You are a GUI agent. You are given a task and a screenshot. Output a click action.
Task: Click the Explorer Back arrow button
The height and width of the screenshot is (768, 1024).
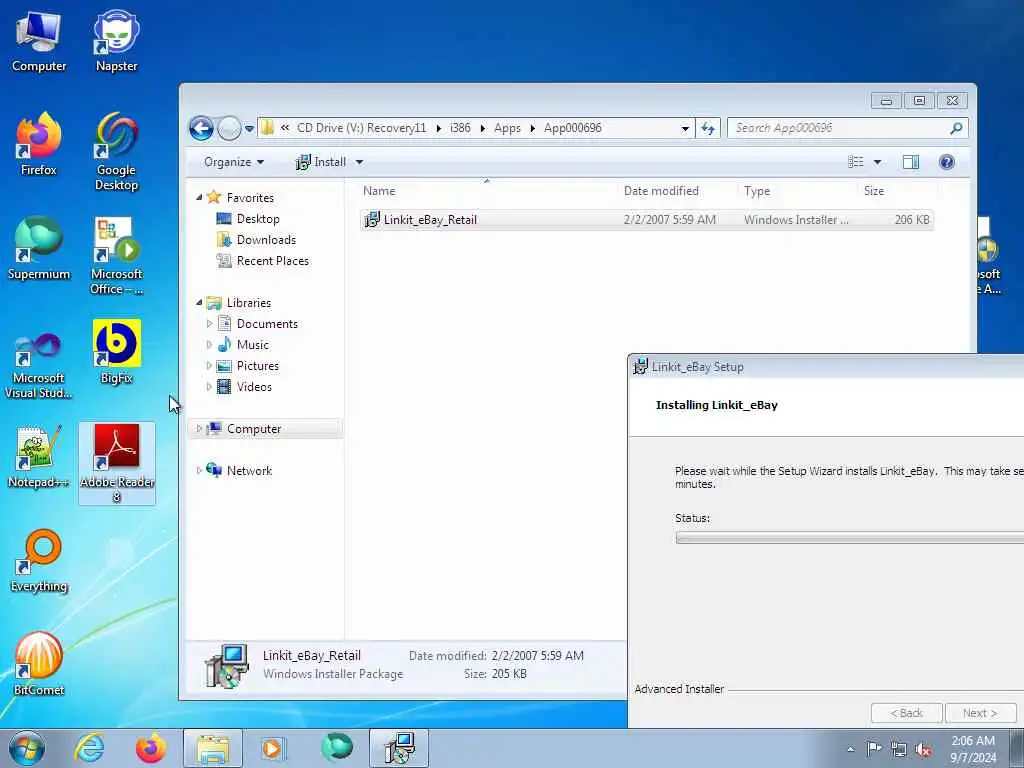(202, 128)
